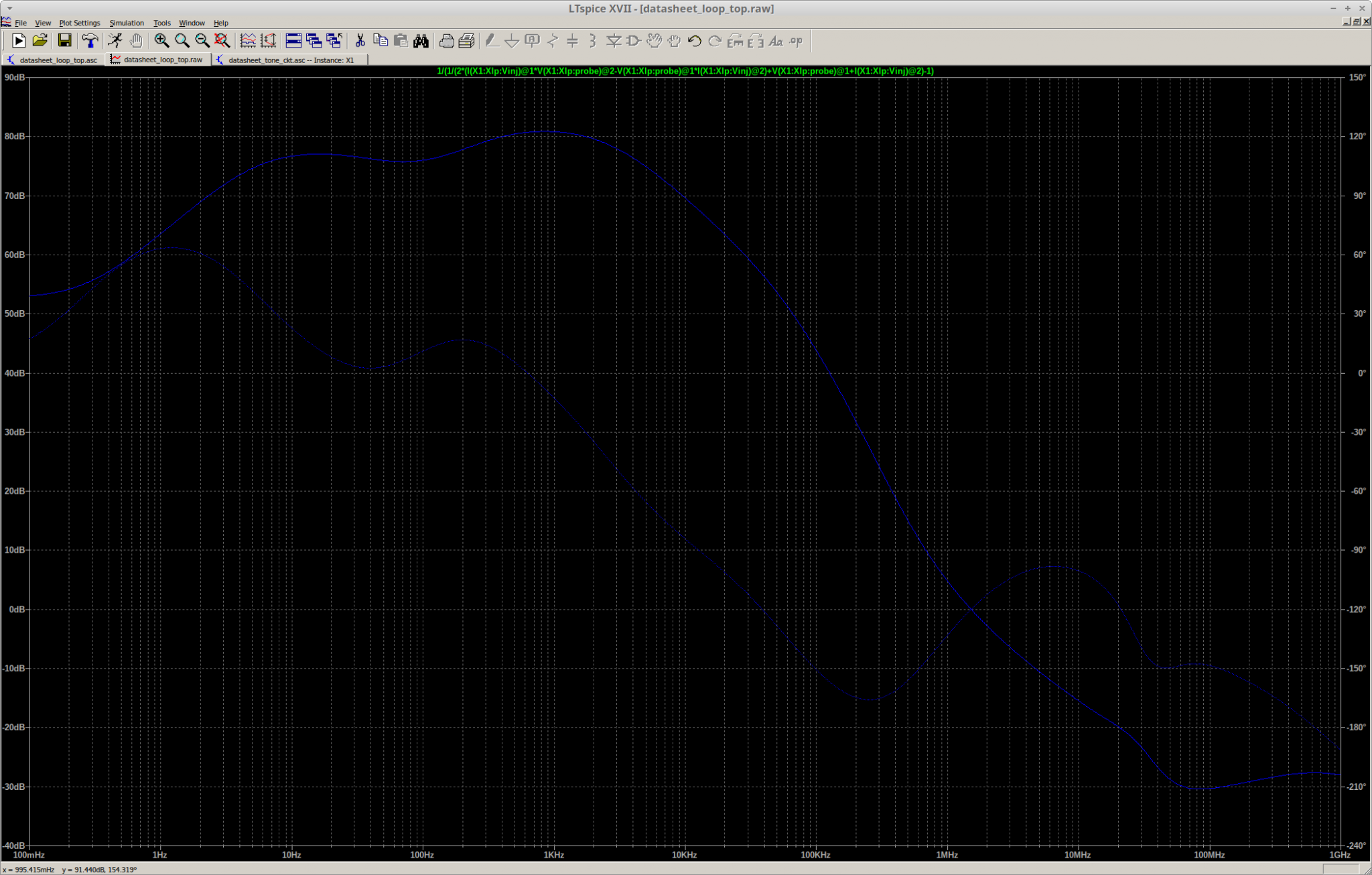This screenshot has height=875, width=1372.
Task: Close all windows icon
Action: [334, 41]
